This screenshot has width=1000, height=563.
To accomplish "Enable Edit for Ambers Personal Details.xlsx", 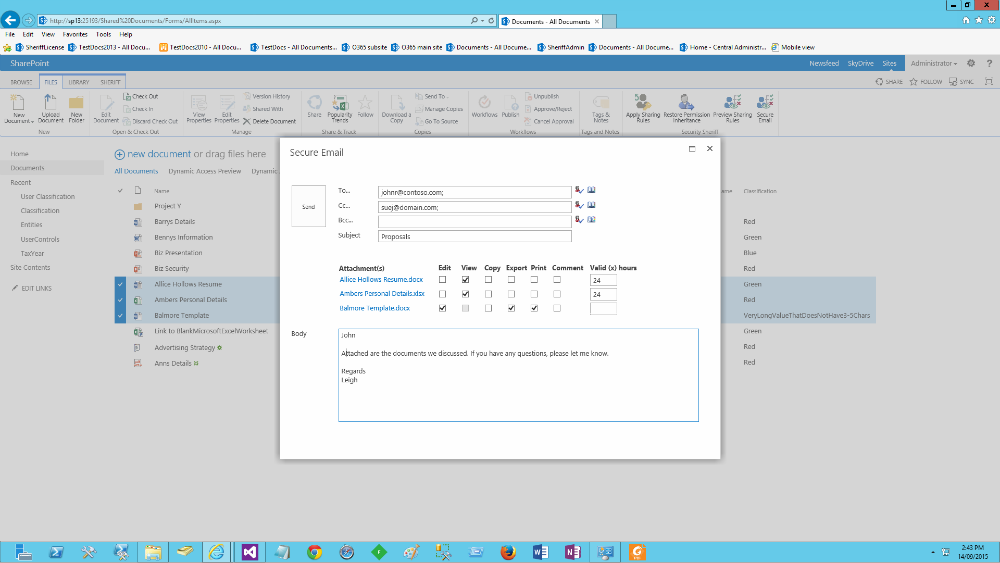I will (x=443, y=294).
